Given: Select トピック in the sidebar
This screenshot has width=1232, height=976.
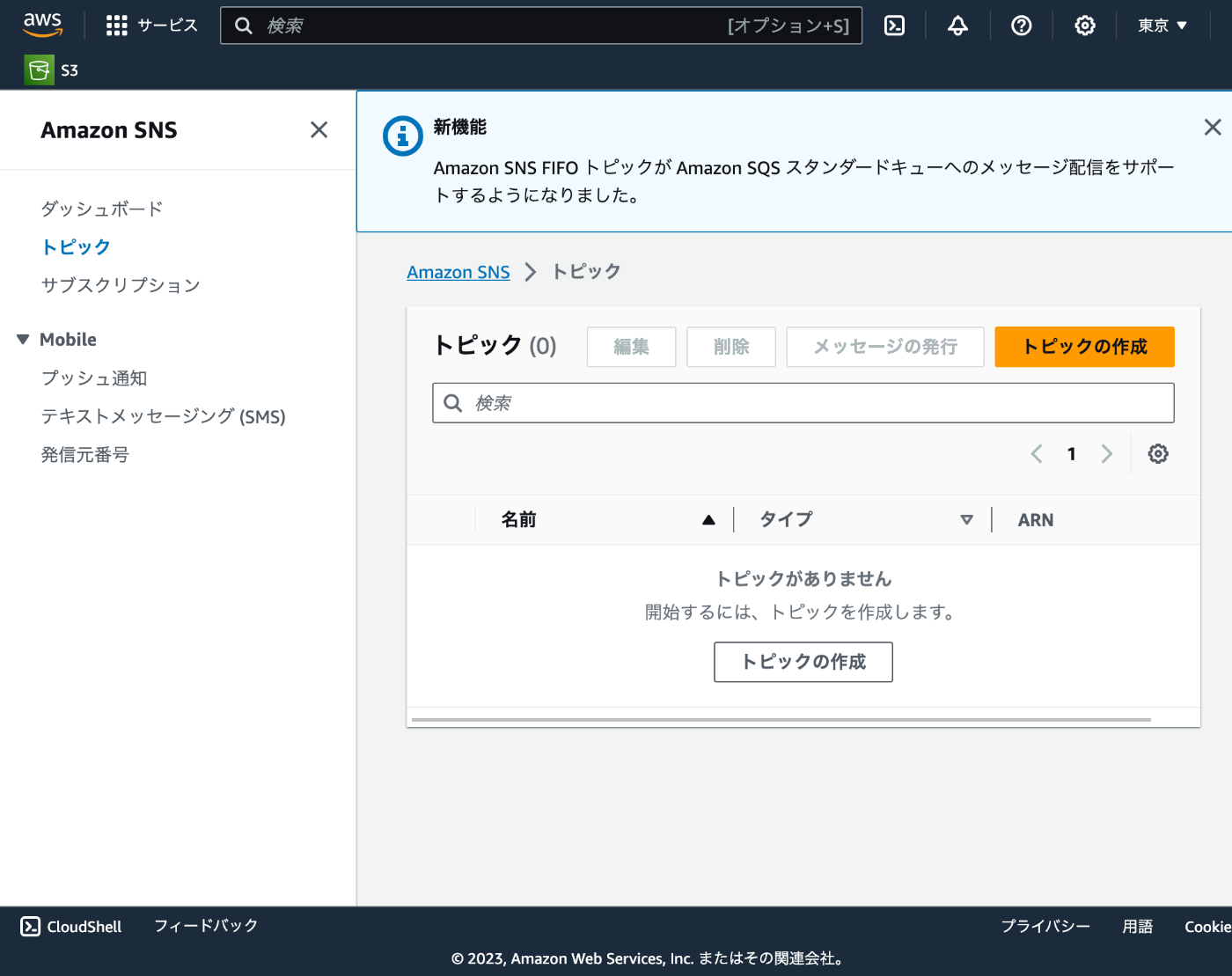Looking at the screenshot, I should click(x=76, y=247).
